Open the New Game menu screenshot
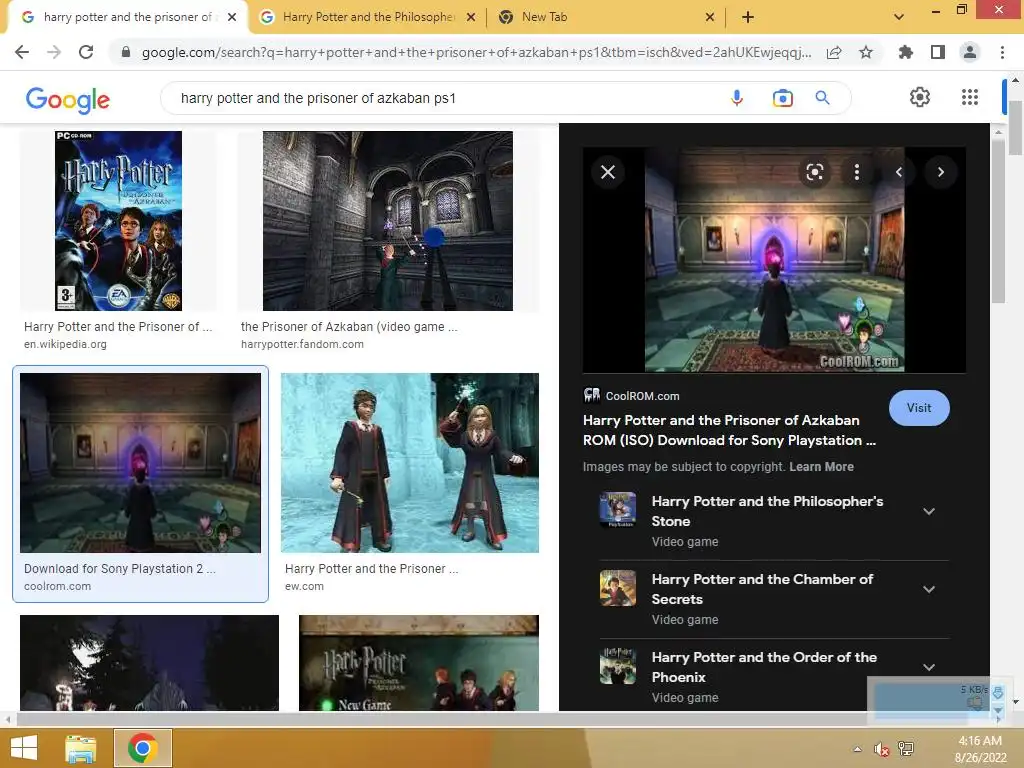Image resolution: width=1024 pixels, height=768 pixels. (x=419, y=663)
